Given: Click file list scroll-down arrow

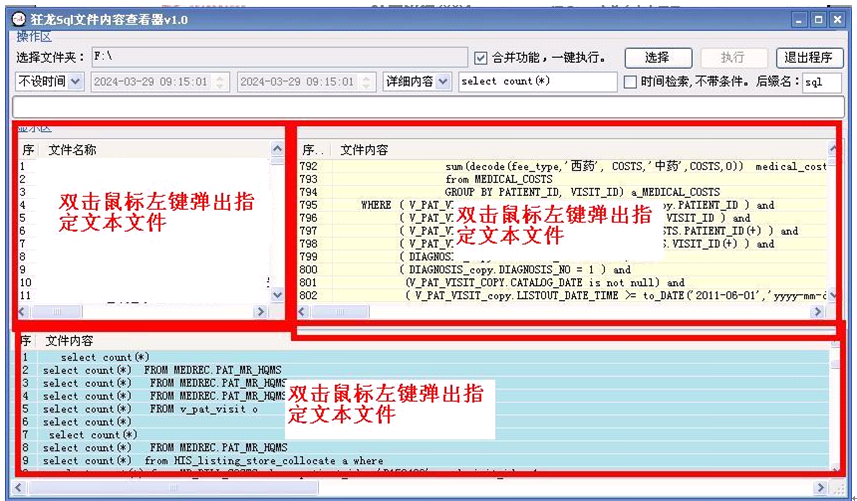Looking at the screenshot, I should click(278, 295).
